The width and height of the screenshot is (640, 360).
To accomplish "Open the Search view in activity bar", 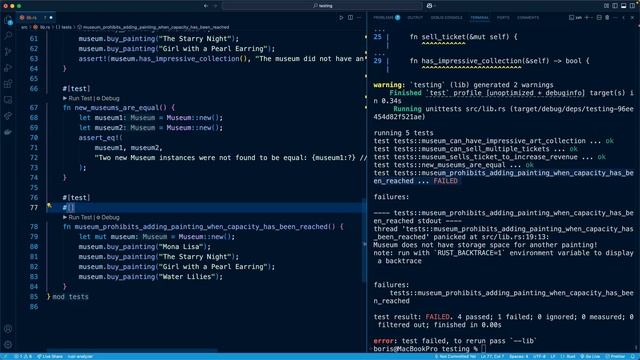I will [8, 36].
